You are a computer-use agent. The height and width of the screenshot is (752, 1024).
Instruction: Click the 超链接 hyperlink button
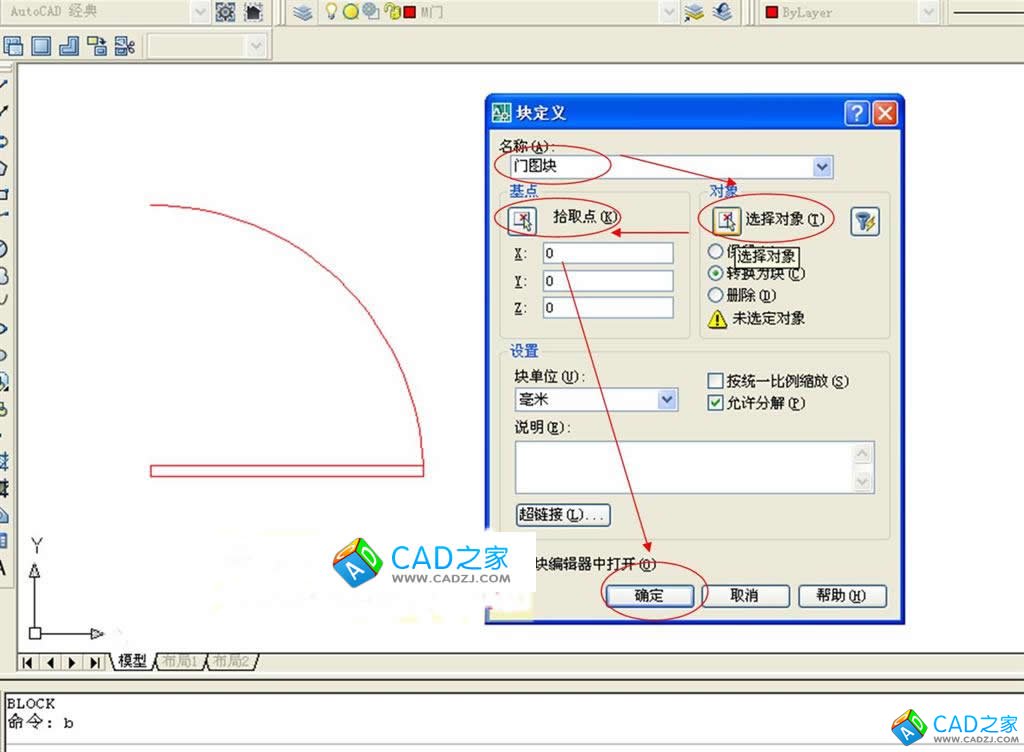563,515
